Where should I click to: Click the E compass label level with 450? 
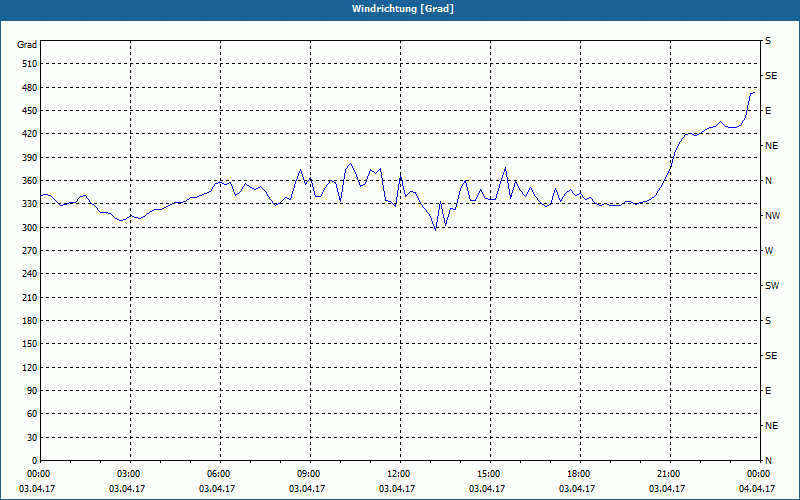(x=768, y=111)
